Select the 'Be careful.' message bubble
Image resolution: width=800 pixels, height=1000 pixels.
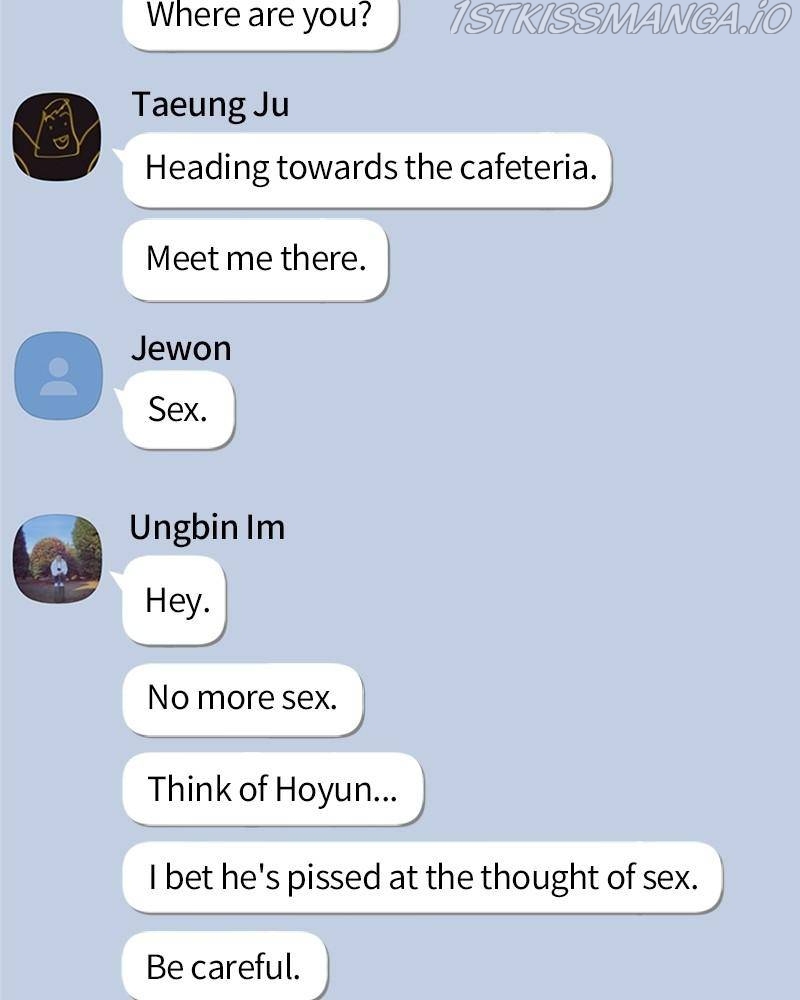pos(225,966)
